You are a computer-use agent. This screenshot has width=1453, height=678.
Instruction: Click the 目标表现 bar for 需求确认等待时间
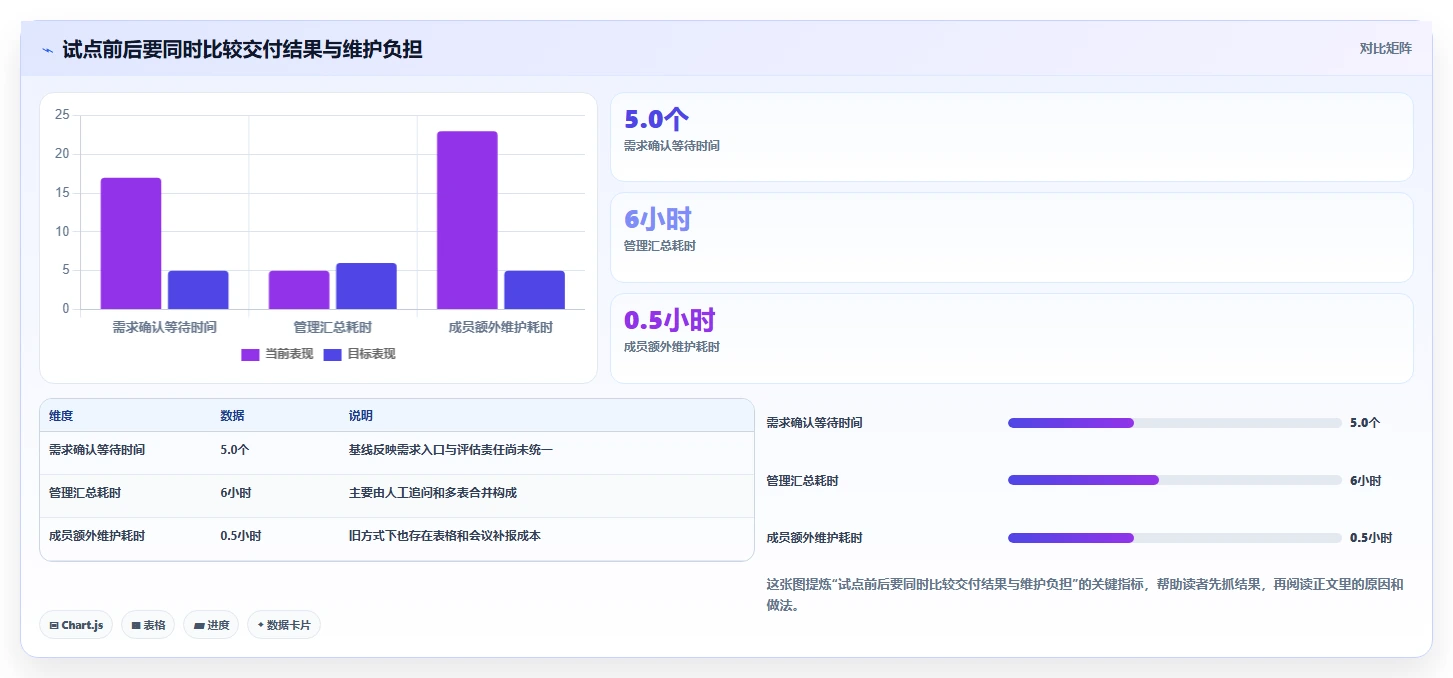(x=198, y=290)
